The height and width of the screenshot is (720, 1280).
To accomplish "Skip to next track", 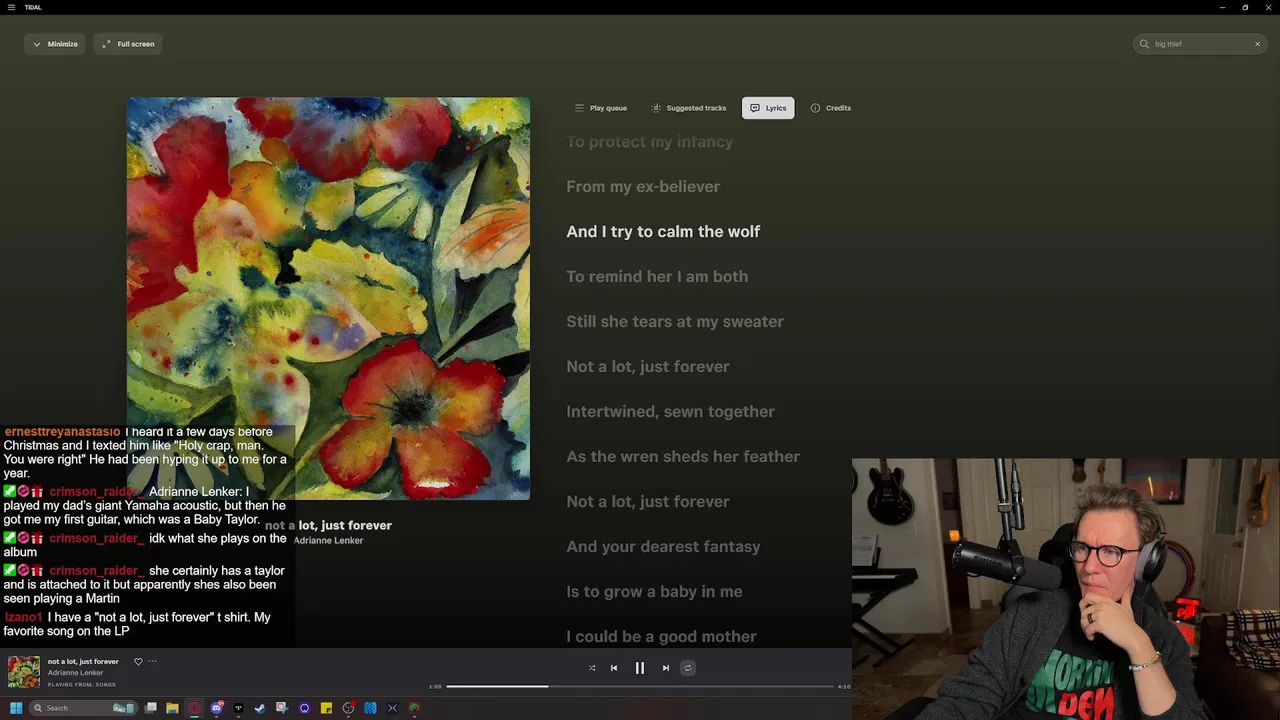I will tap(666, 668).
